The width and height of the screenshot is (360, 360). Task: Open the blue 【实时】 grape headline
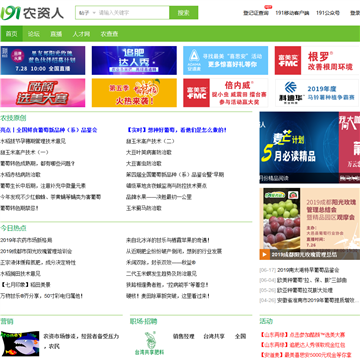tap(177, 130)
